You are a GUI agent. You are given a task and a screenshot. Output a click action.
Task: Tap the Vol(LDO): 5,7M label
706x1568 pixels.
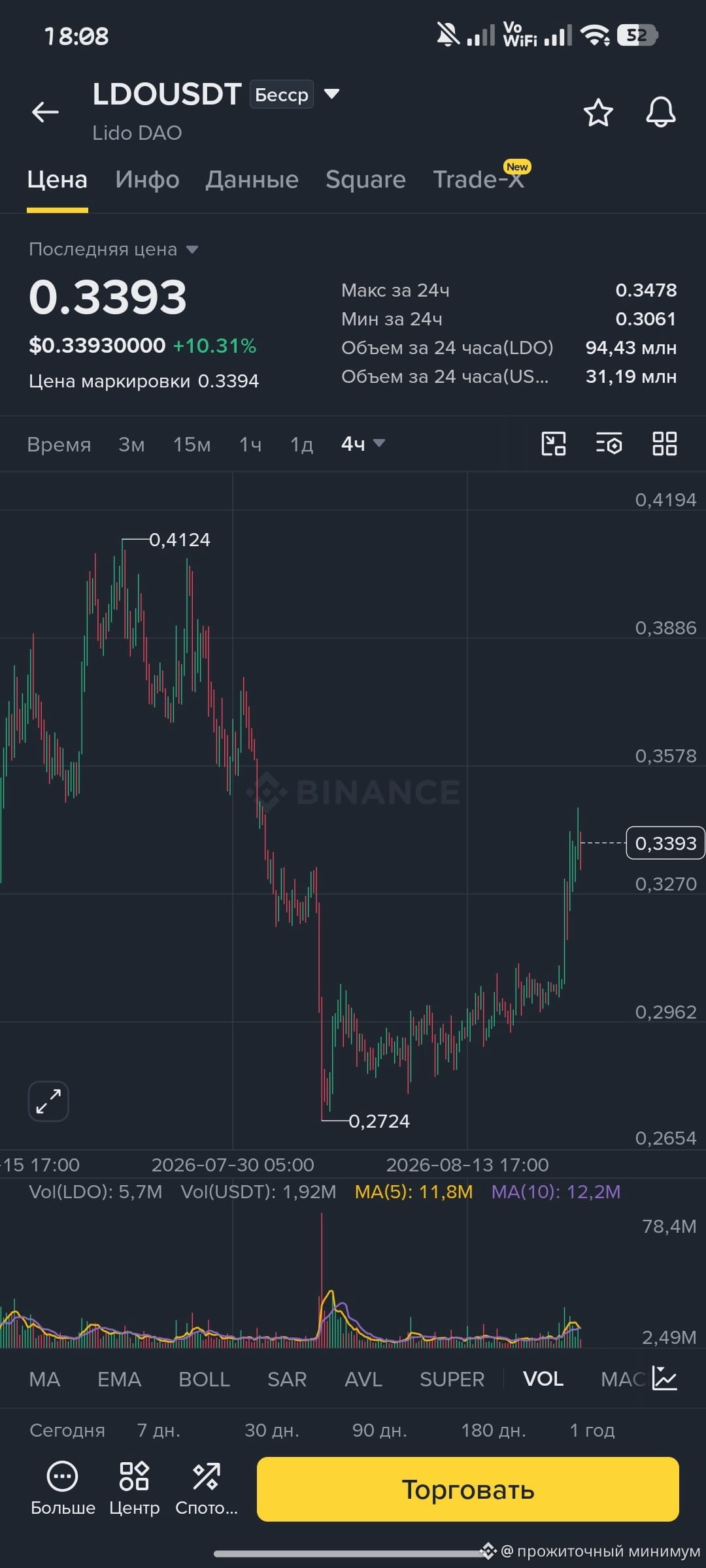pos(95,1192)
